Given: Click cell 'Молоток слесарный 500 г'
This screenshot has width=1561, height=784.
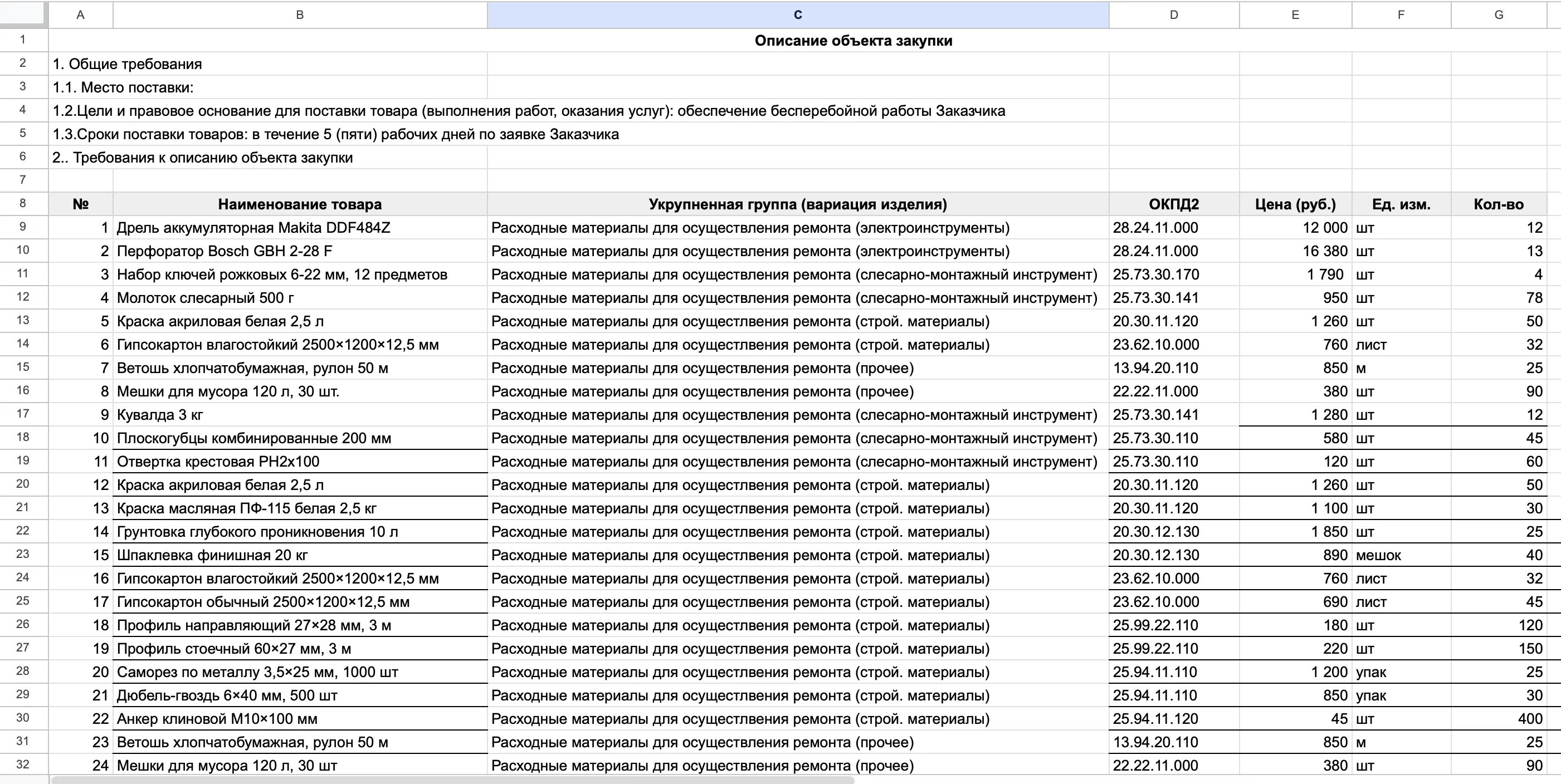Looking at the screenshot, I should click(x=300, y=297).
